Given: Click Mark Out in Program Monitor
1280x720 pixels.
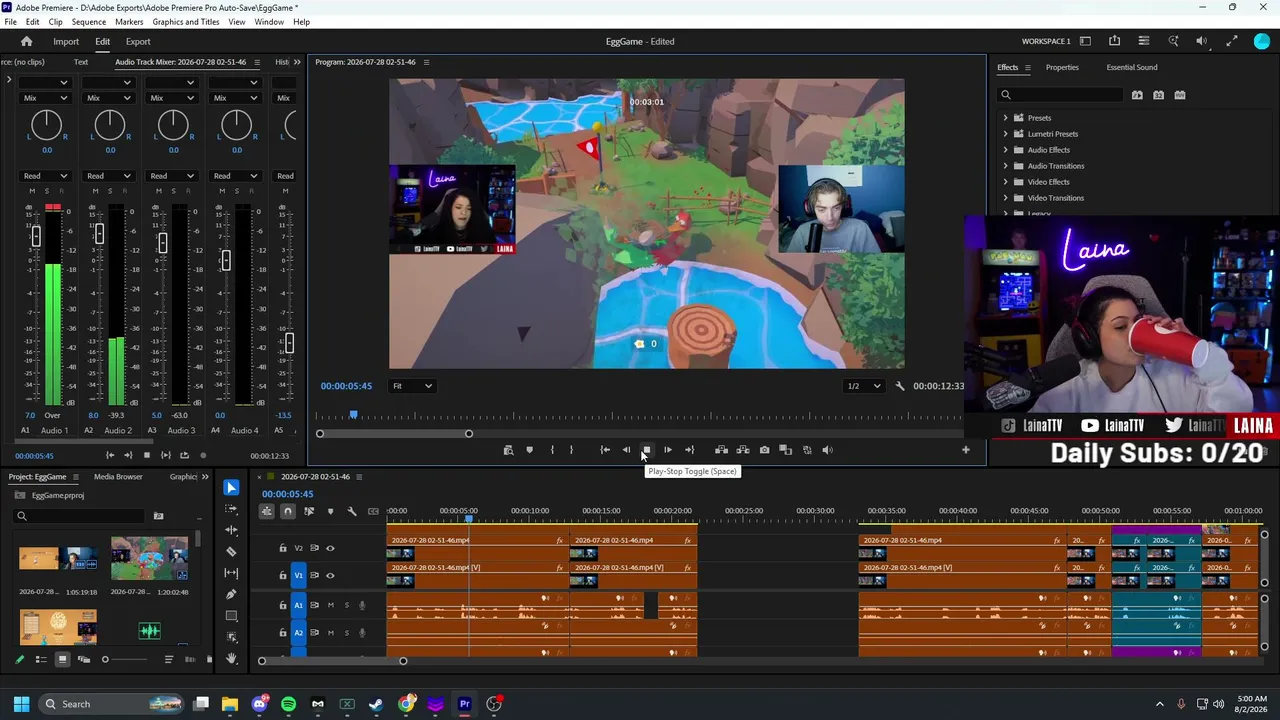Looking at the screenshot, I should (571, 450).
